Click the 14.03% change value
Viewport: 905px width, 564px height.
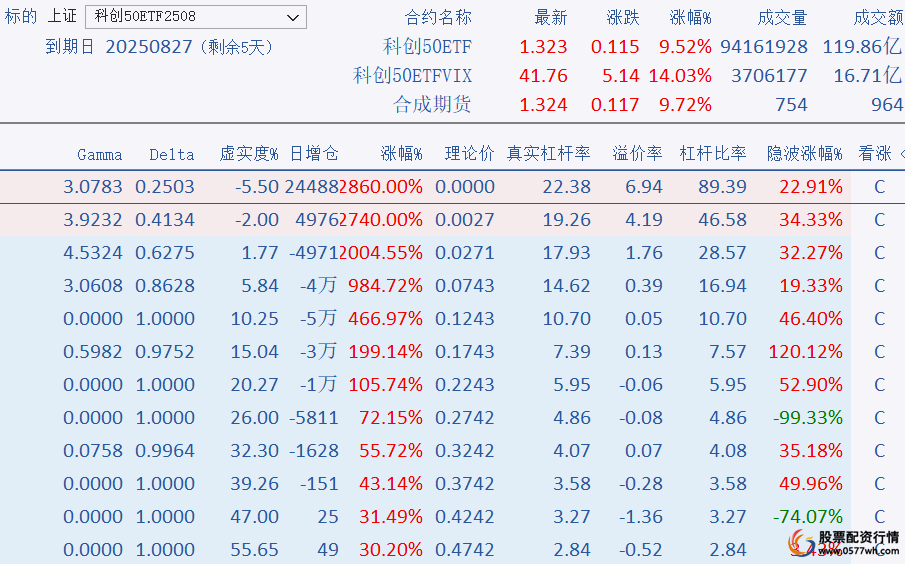tap(680, 76)
